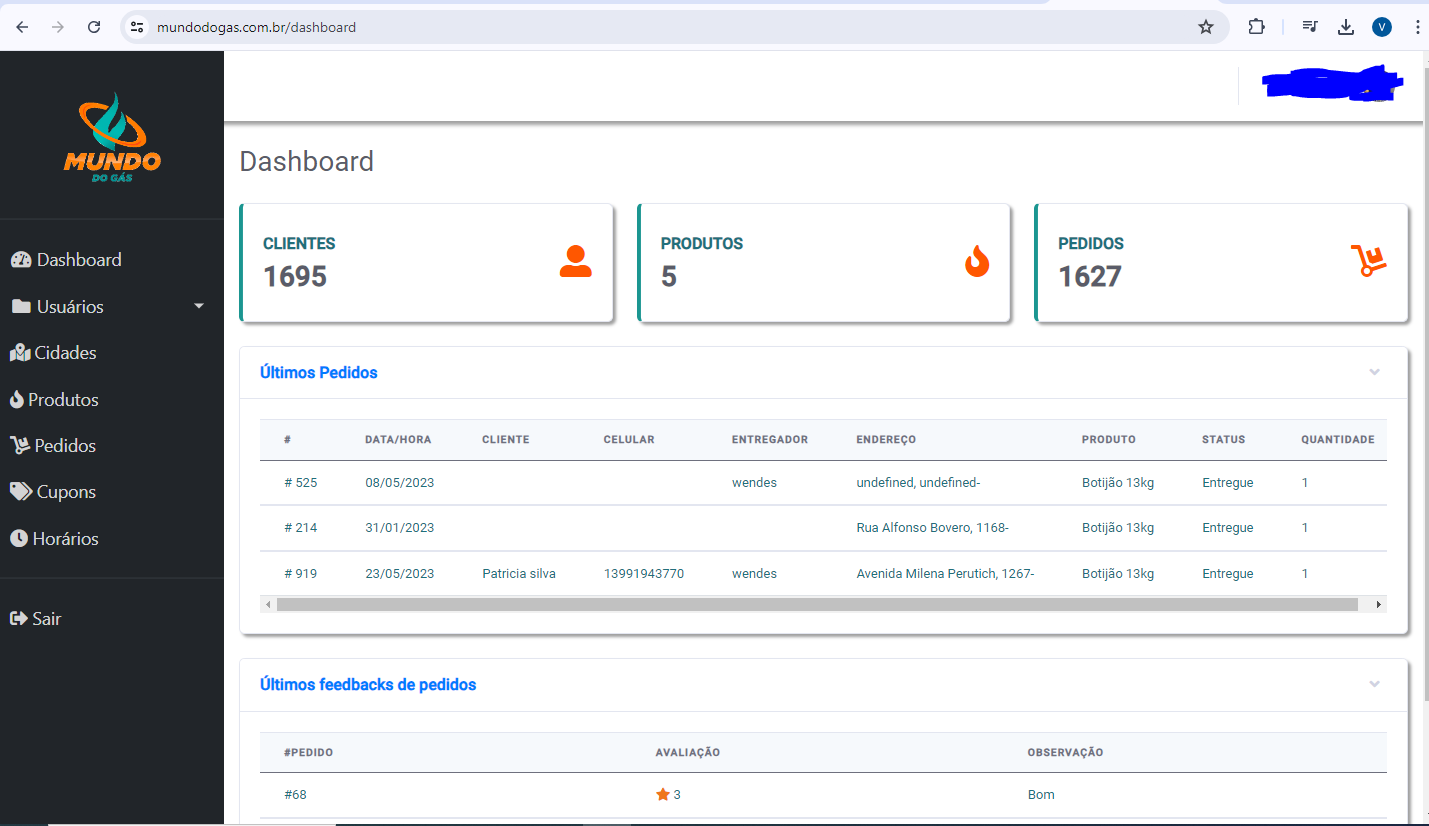This screenshot has width=1429, height=826.
Task: Open Chrome downloads icon
Action: (x=1345, y=27)
